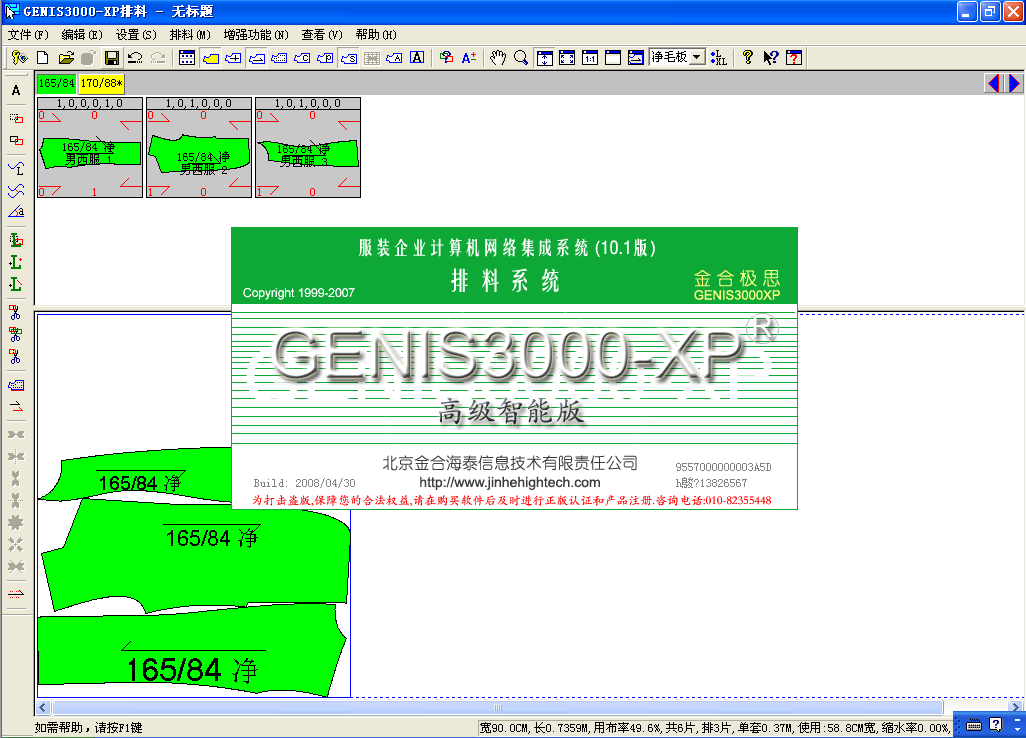Click the keyboard icon in system tray
This screenshot has height=738, width=1026.
(974, 725)
